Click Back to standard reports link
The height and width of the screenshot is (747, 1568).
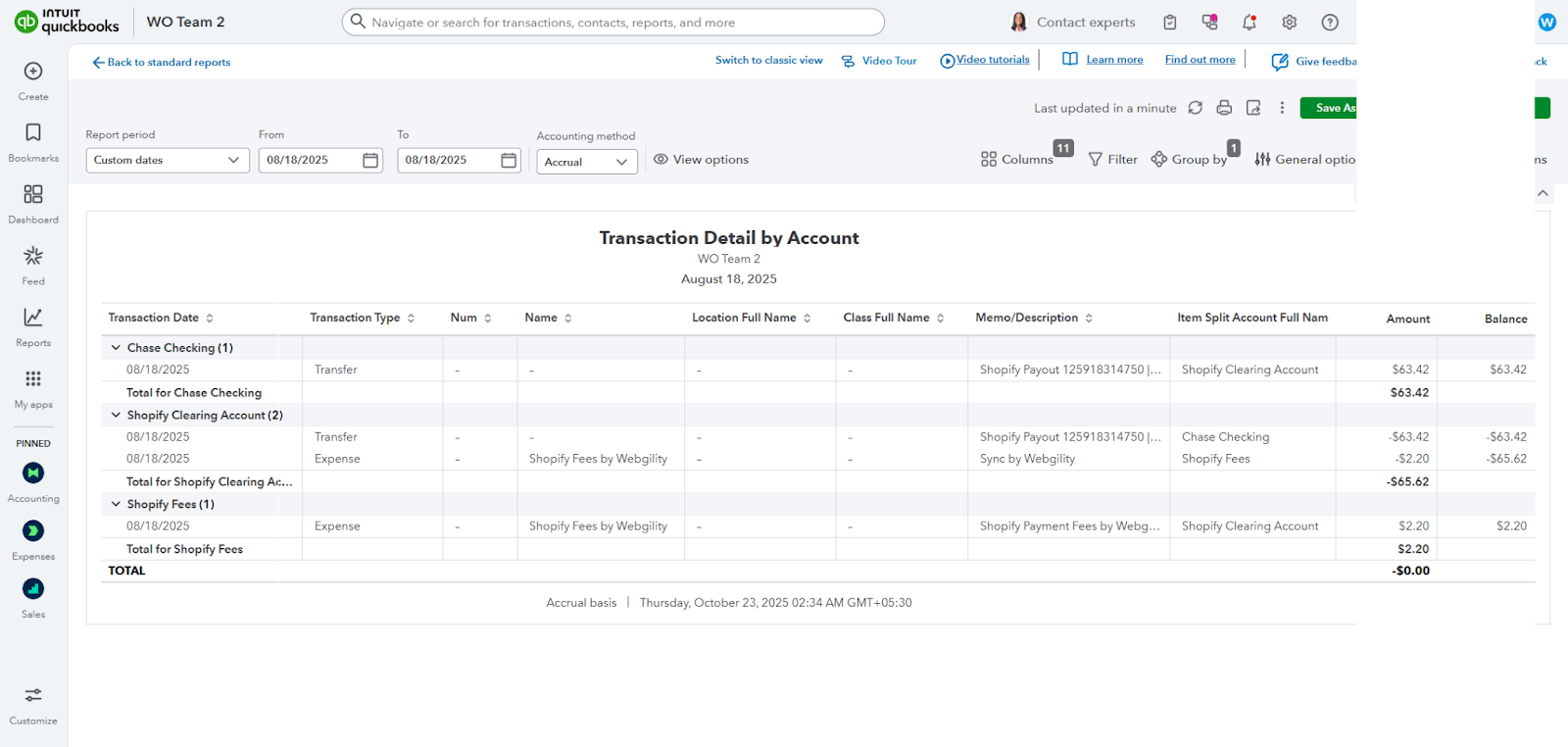click(x=162, y=62)
